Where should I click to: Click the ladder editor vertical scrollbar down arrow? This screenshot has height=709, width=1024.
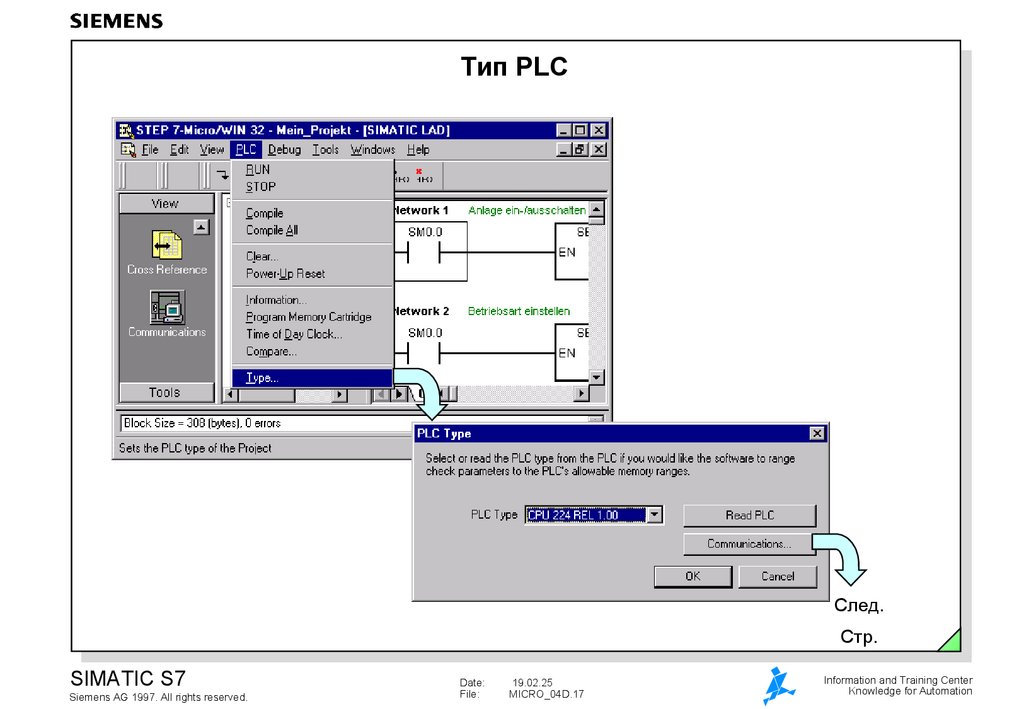point(596,377)
